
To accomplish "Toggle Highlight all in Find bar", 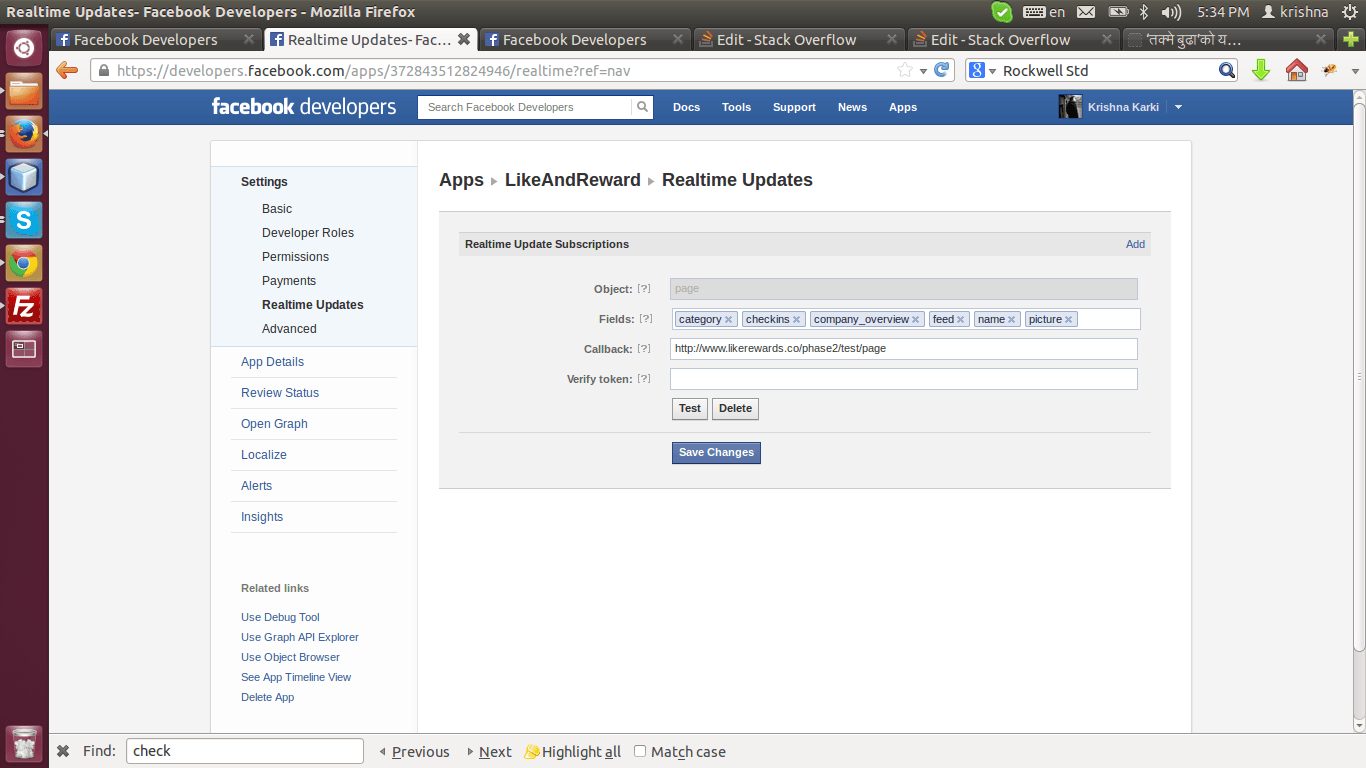I will pyautogui.click(x=573, y=752).
